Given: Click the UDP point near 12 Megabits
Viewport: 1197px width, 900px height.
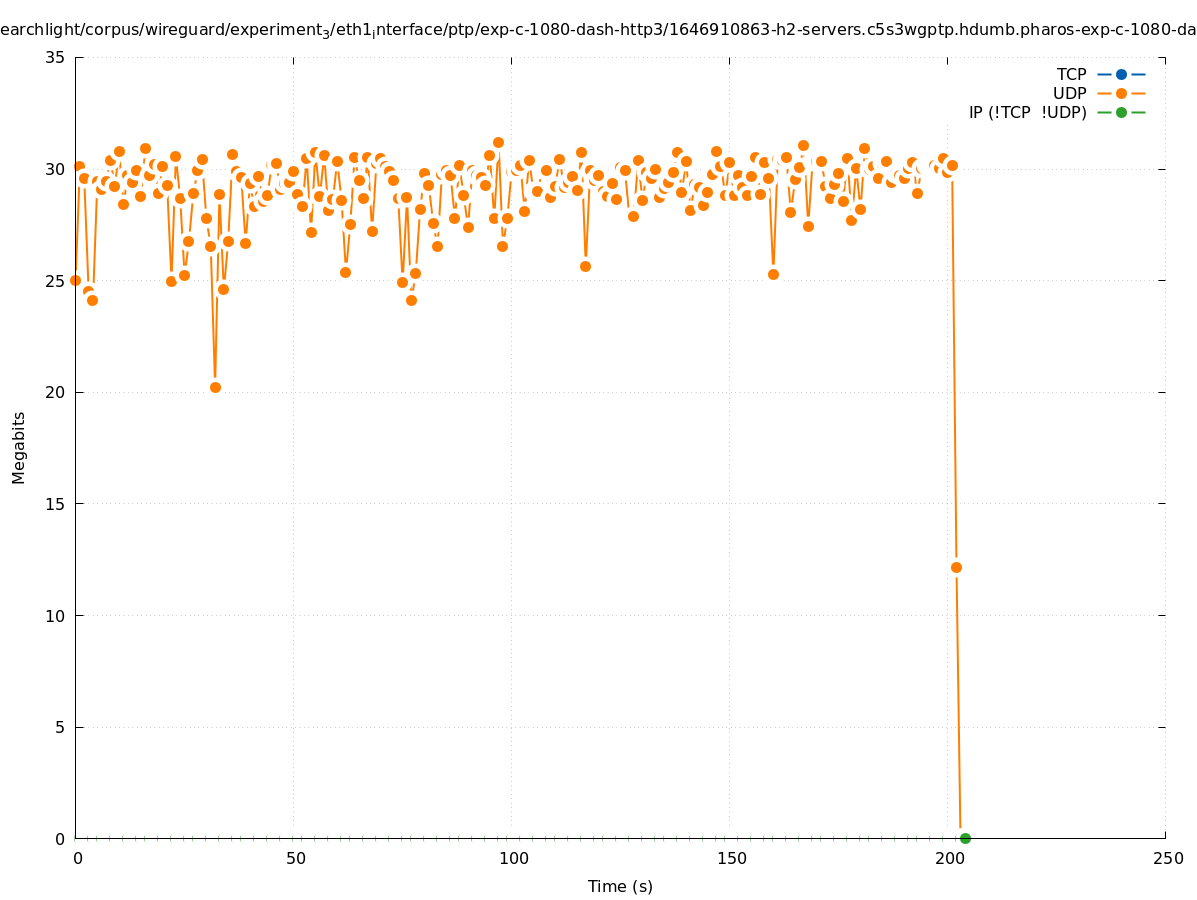Looking at the screenshot, I should tap(956, 567).
